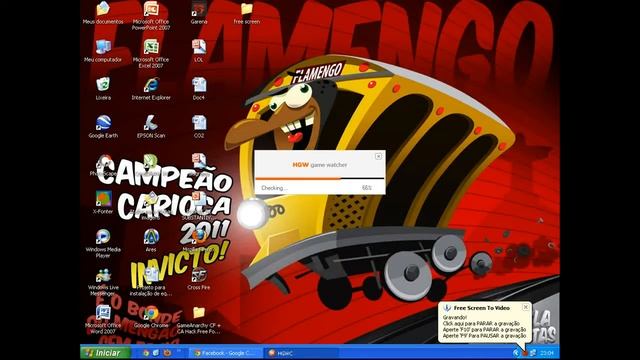Click the HGW game watcher progress bar
The height and width of the screenshot is (360, 640).
(320, 178)
